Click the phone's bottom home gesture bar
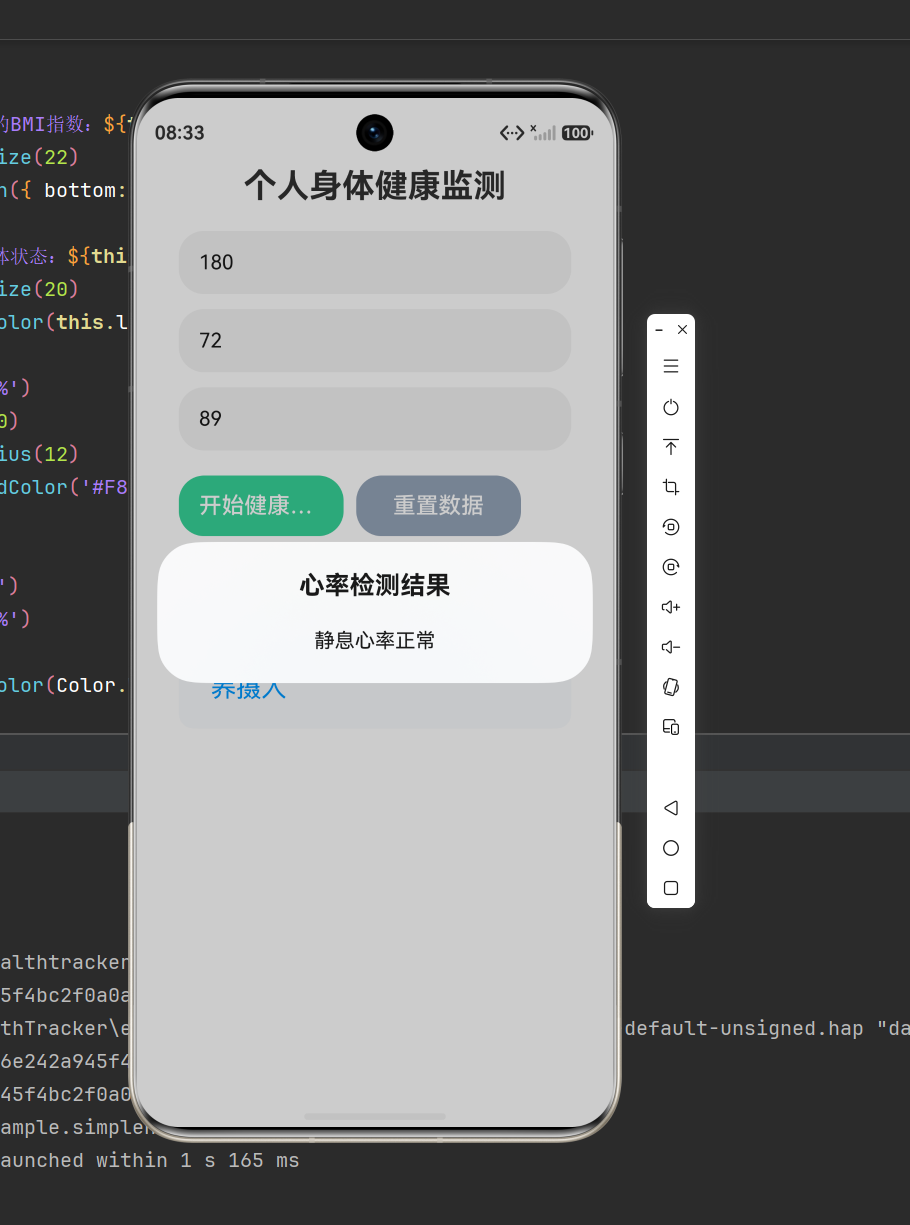Image resolution: width=910 pixels, height=1225 pixels. (375, 1116)
